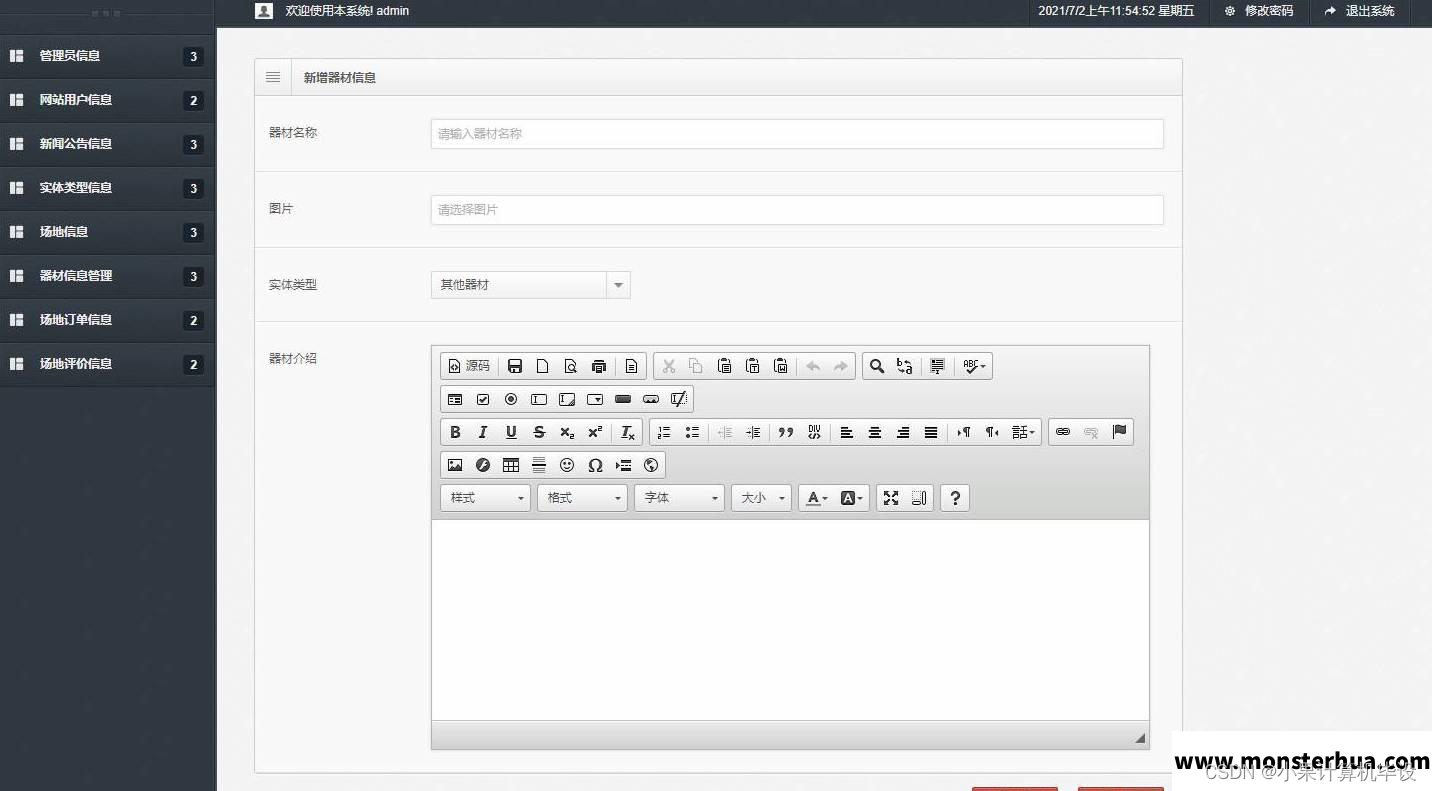The height and width of the screenshot is (791, 1432).
Task: Open Find with the magnifier icon
Action: pos(877,366)
